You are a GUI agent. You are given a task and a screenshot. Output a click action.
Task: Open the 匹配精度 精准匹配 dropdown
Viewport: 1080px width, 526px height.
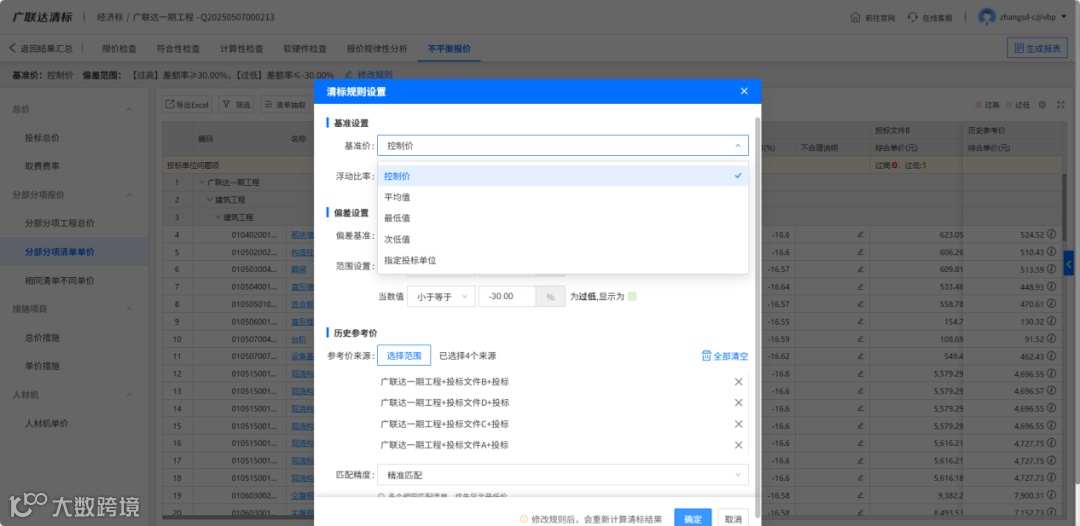pyautogui.click(x=563, y=474)
